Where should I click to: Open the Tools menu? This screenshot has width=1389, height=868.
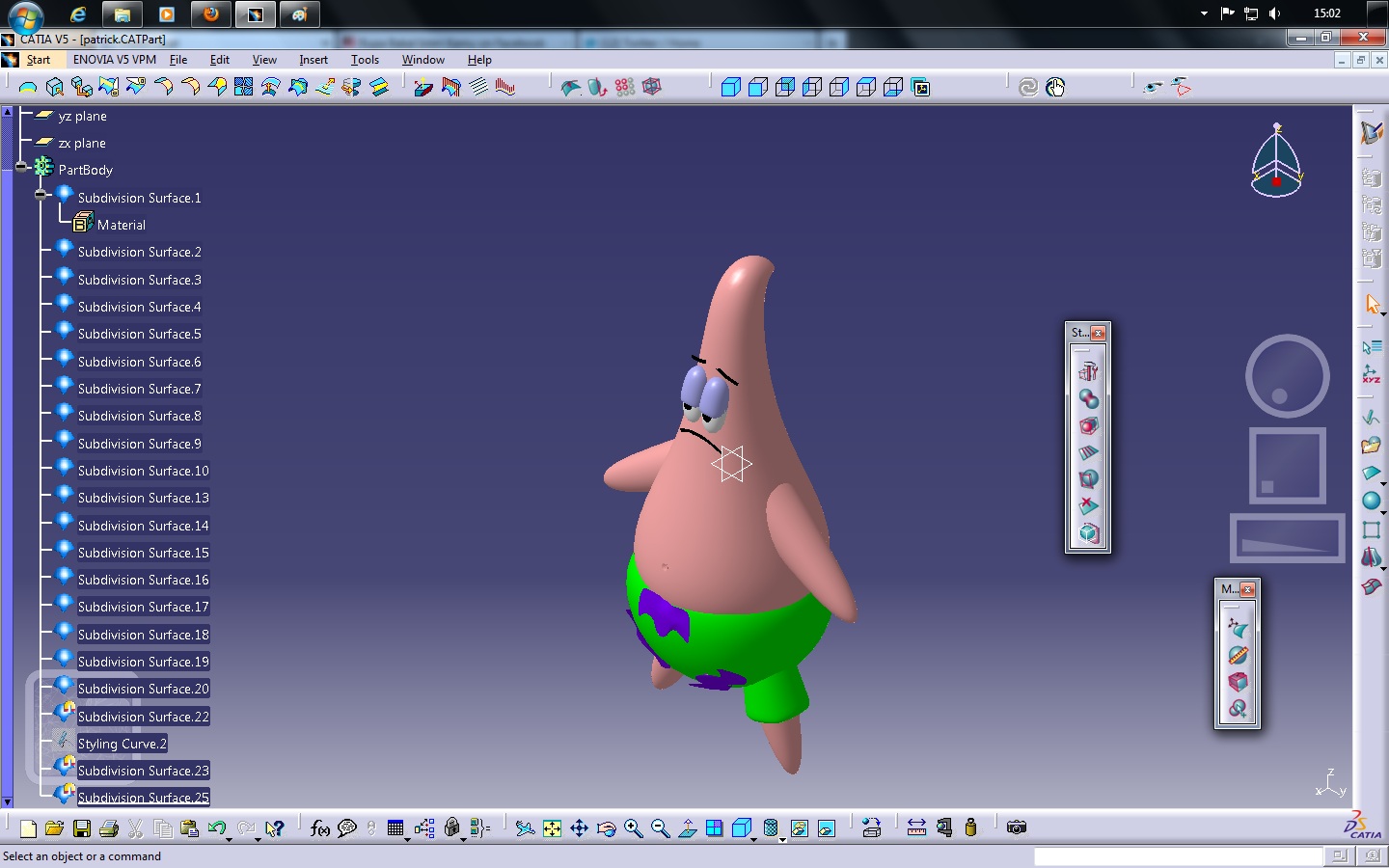coord(365,60)
